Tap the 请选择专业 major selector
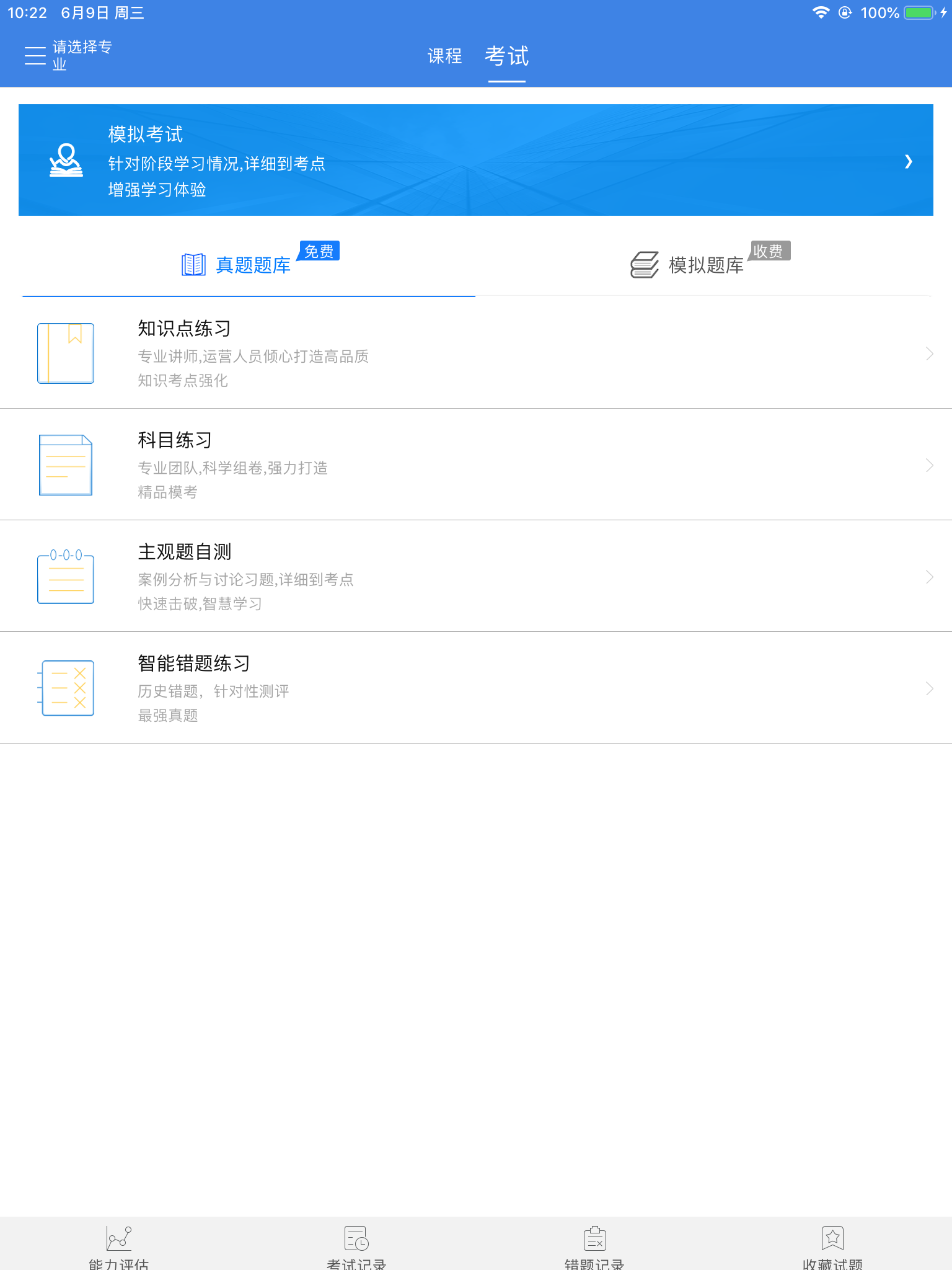The image size is (952, 1270). pyautogui.click(x=82, y=56)
